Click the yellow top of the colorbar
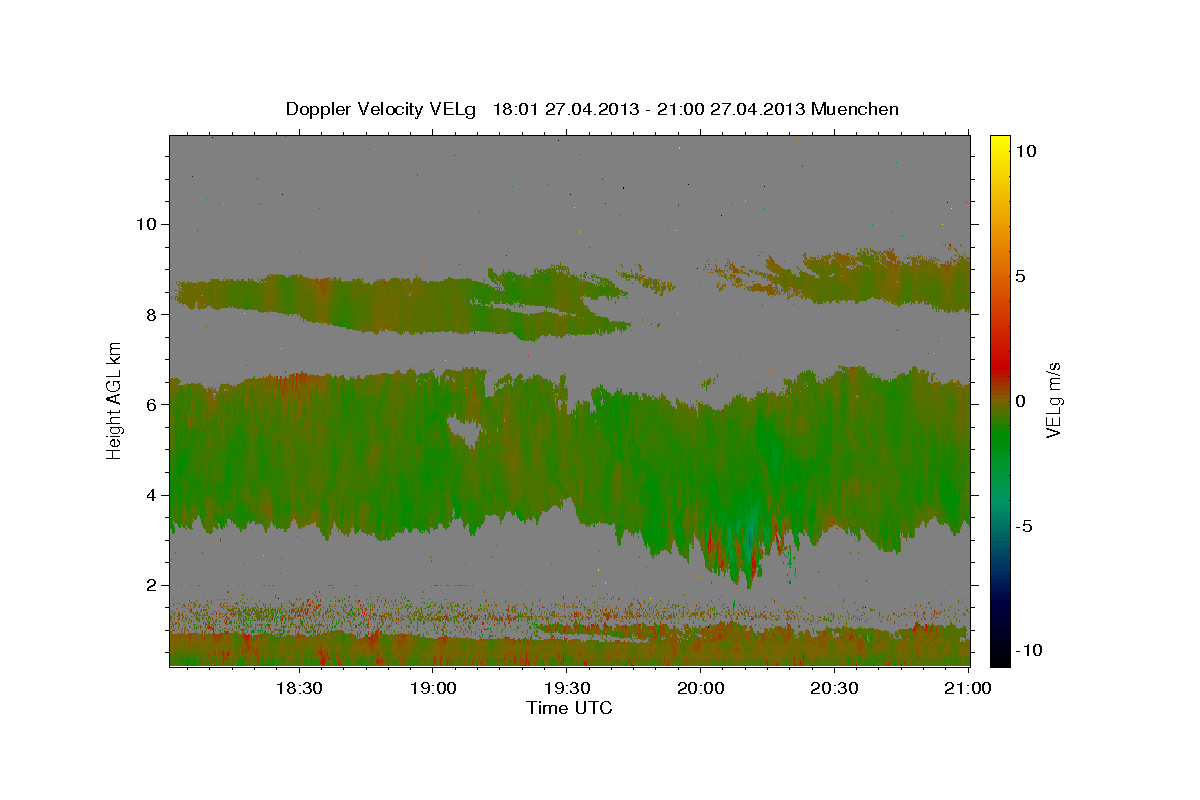1200x800 pixels. coord(1000,145)
